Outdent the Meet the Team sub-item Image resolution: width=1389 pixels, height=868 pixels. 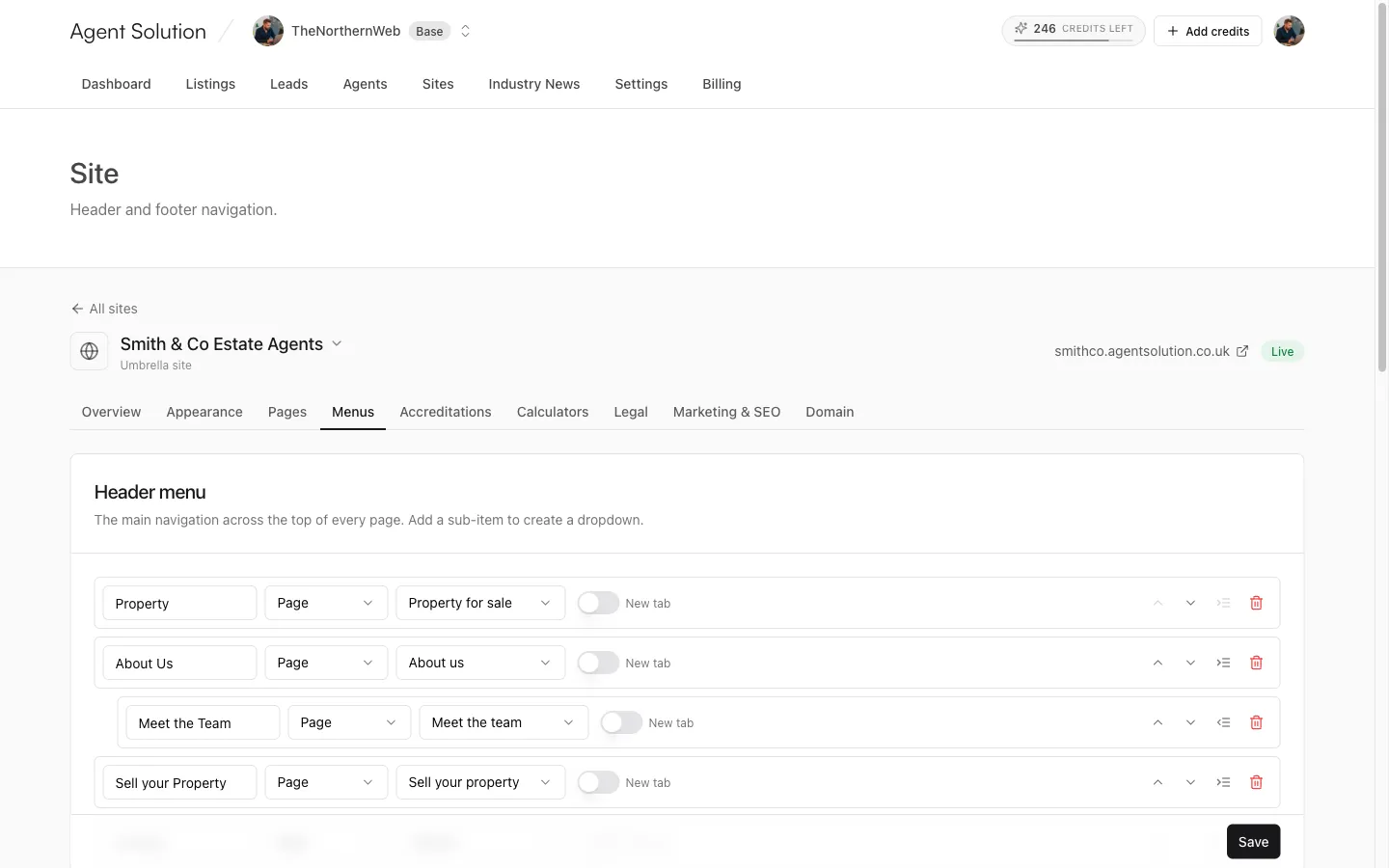(1223, 722)
